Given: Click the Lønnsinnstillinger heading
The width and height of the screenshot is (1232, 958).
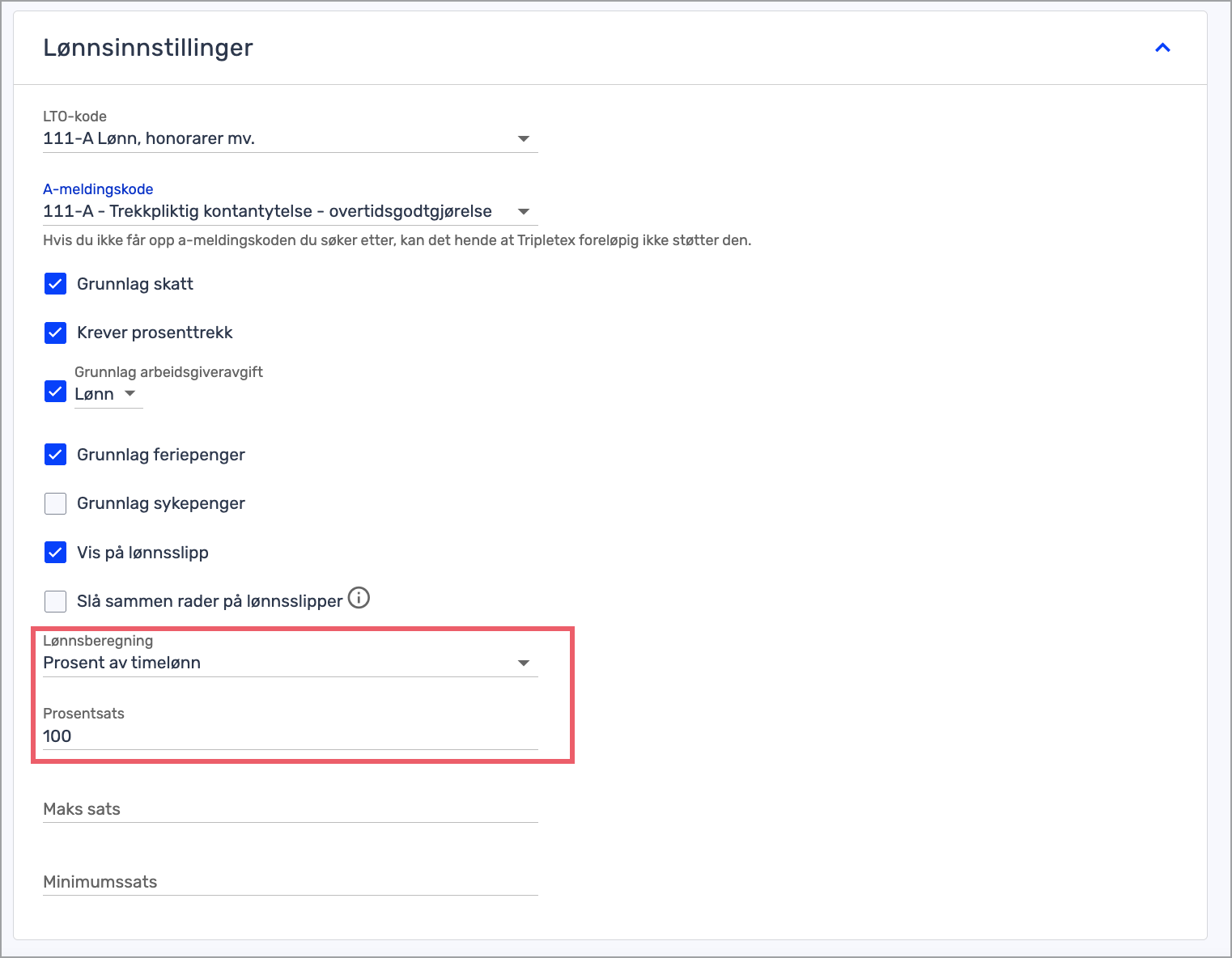Looking at the screenshot, I should pyautogui.click(x=148, y=48).
